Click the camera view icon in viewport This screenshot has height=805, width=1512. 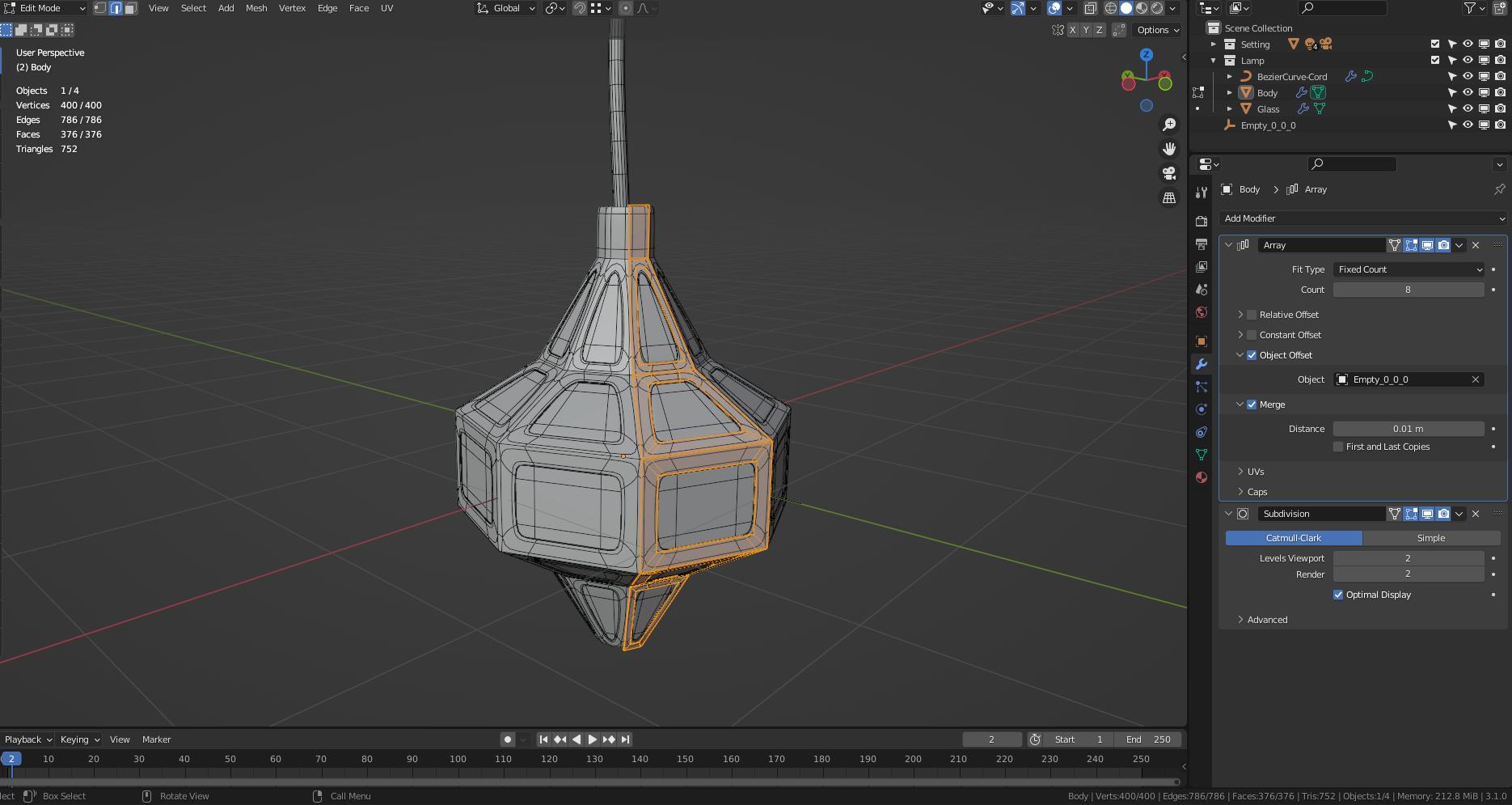coord(1169,173)
